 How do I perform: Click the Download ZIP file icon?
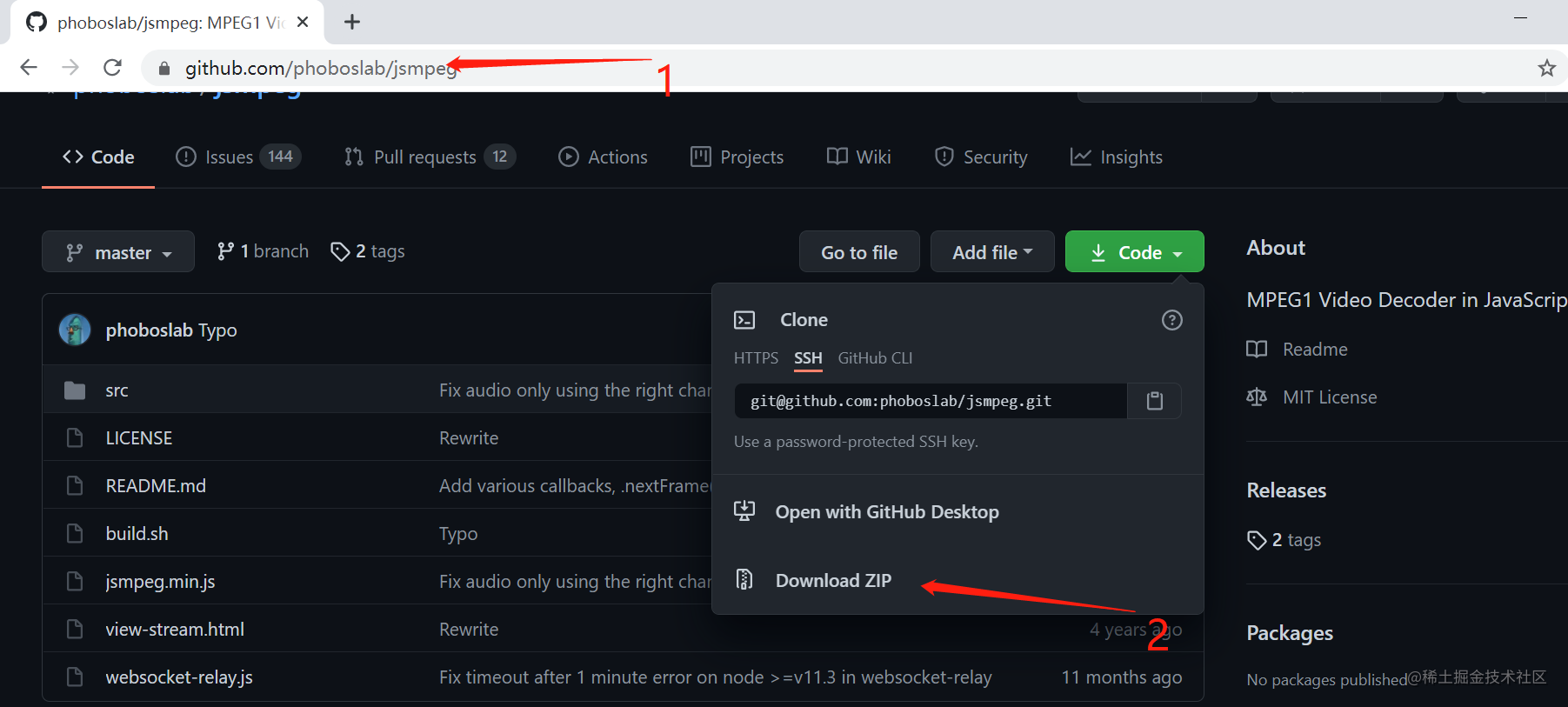(x=744, y=579)
